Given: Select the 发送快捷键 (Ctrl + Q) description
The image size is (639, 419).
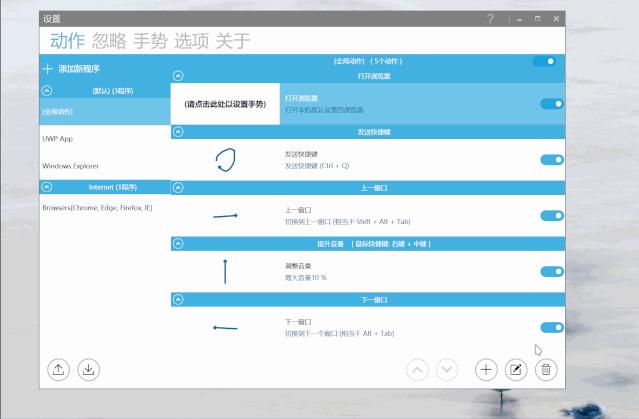Looking at the screenshot, I should click(317, 166).
